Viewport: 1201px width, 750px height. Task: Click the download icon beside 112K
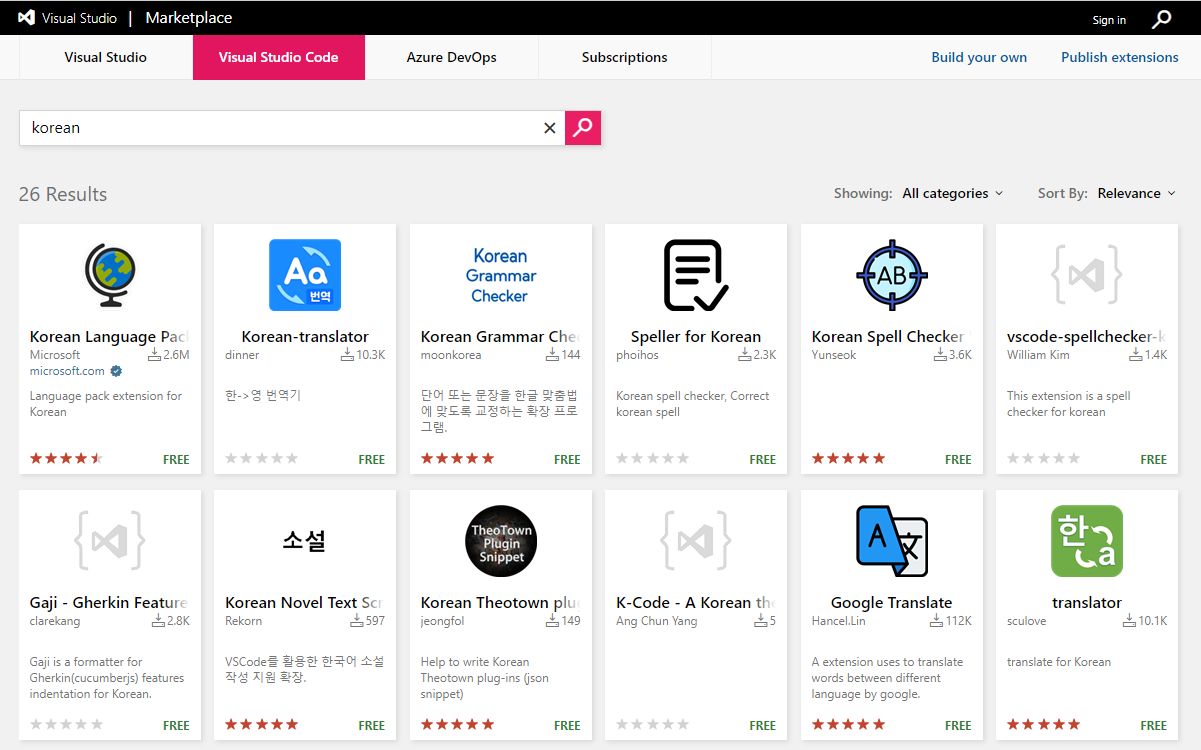point(937,621)
